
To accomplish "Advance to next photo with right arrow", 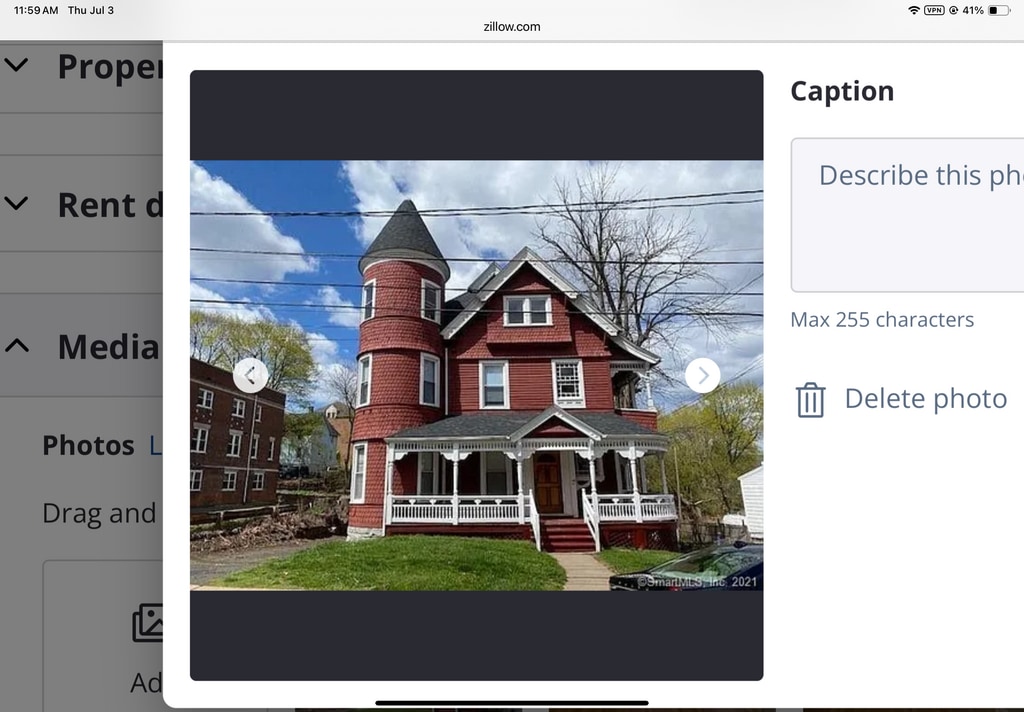I will click(x=703, y=376).
